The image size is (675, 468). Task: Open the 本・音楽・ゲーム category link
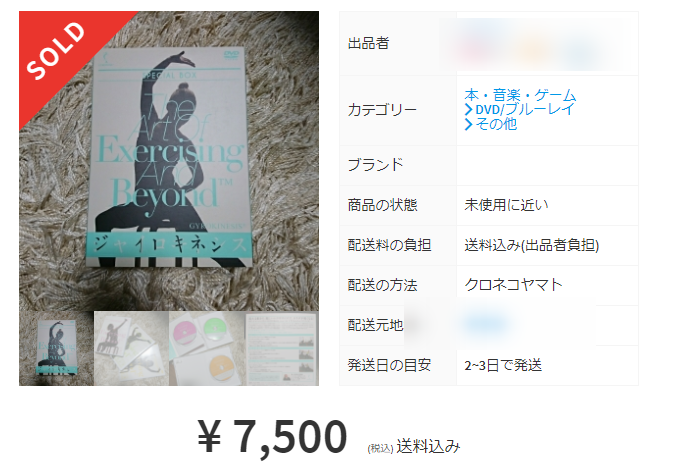tap(520, 94)
